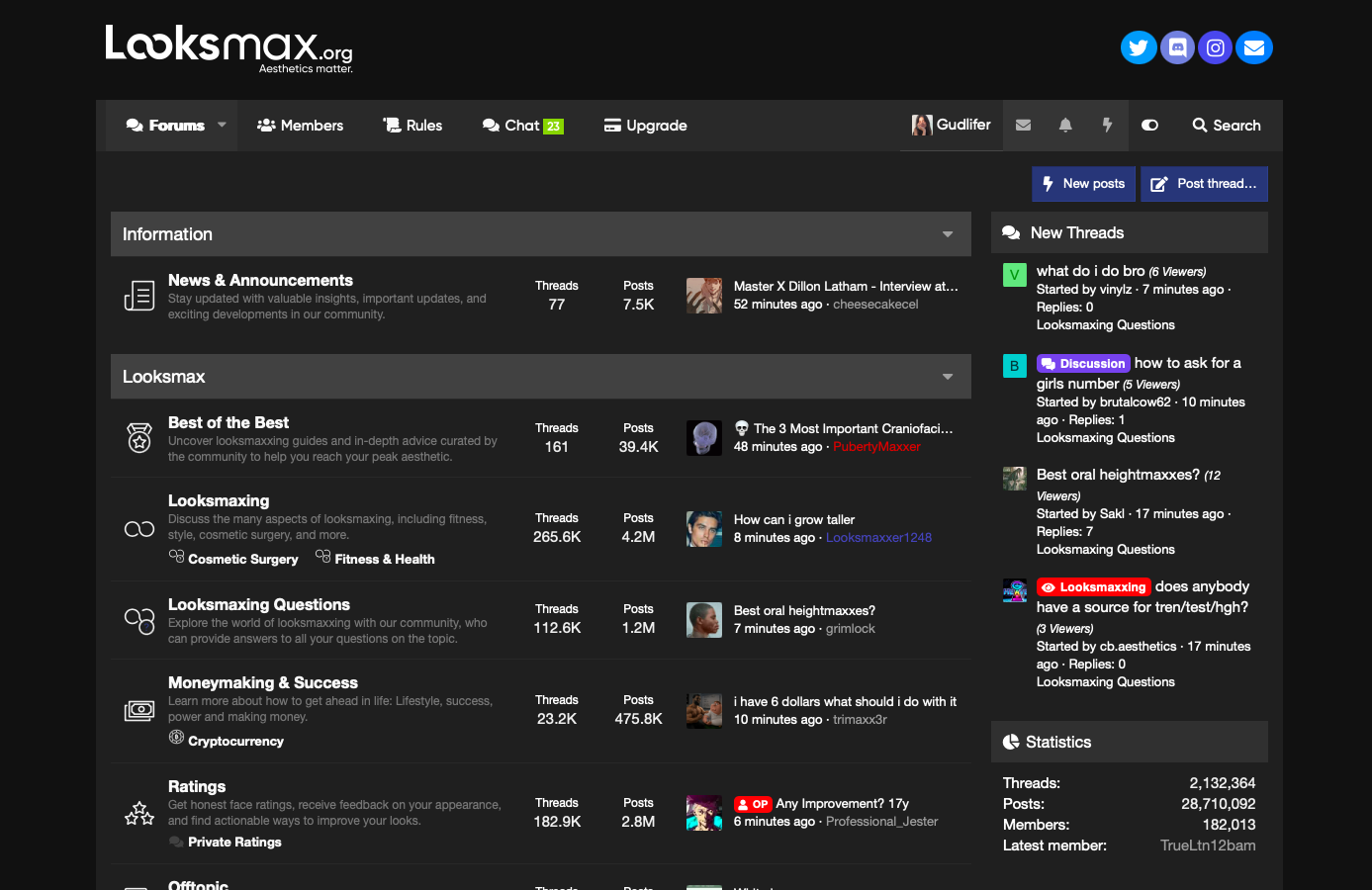Screen dimensions: 1372x890
Task: Open the Members menu item
Action: click(x=300, y=126)
